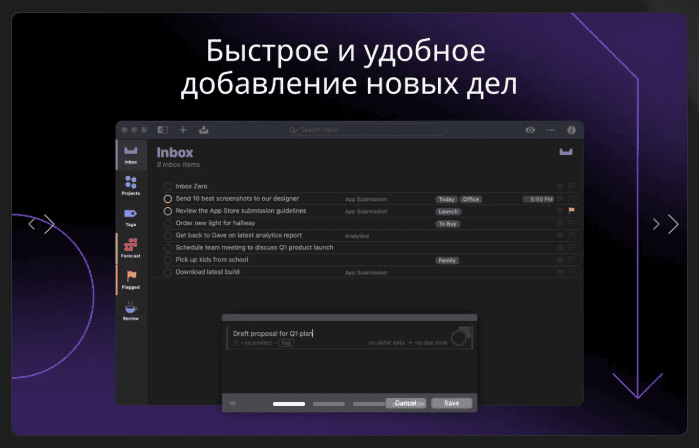Click the 'Today' tag
Image resolution: width=699 pixels, height=448 pixels.
(x=446, y=199)
